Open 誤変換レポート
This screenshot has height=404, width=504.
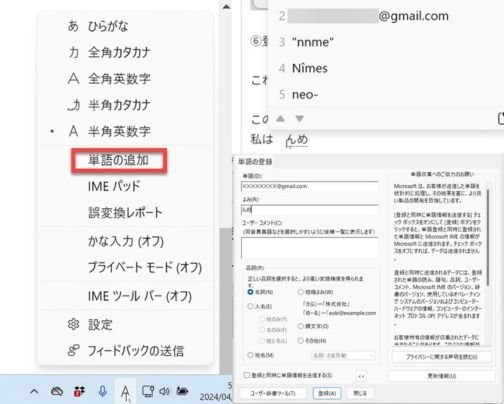(125, 212)
